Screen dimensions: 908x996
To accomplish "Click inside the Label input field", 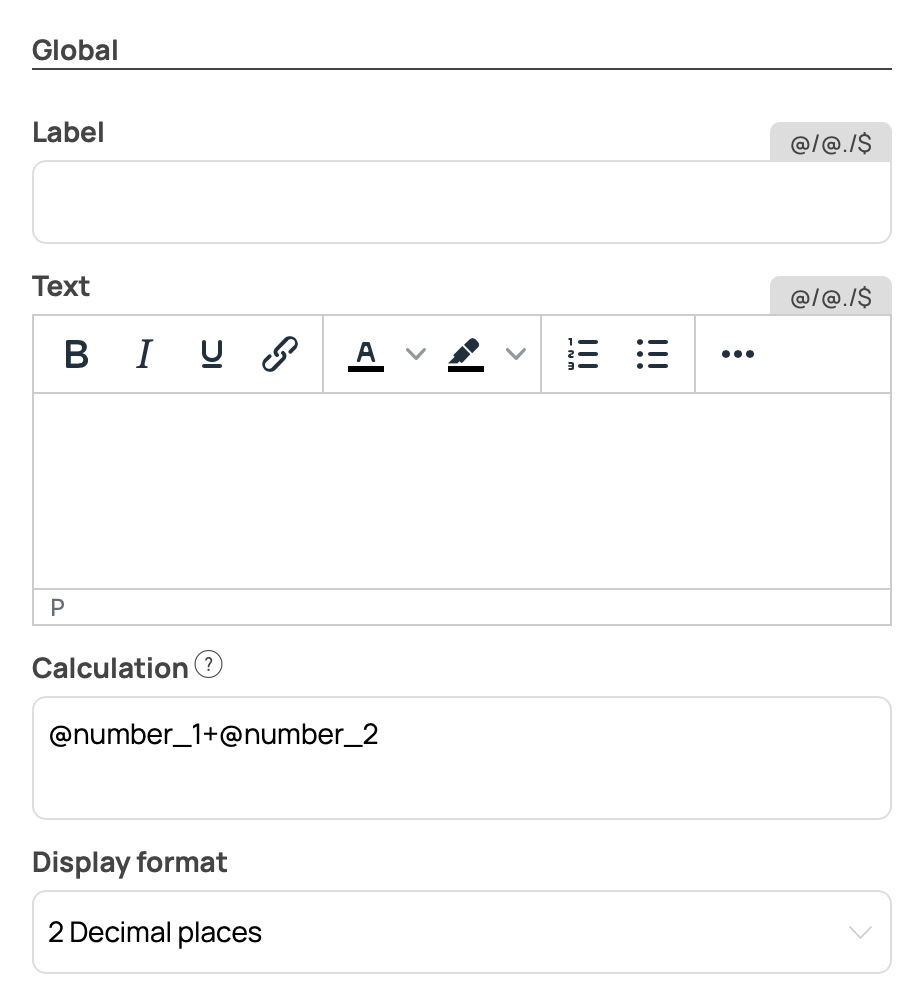I will click(x=461, y=202).
